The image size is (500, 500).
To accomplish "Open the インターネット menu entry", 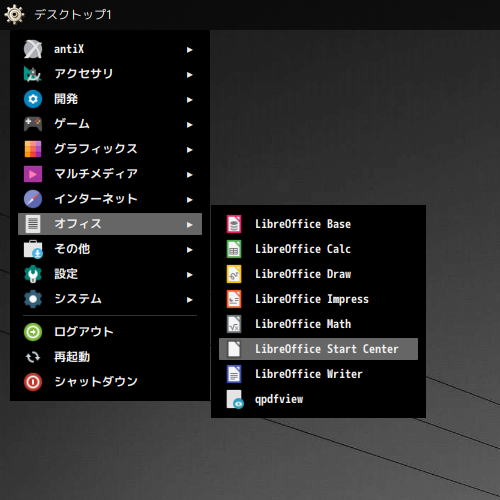I will coord(110,199).
